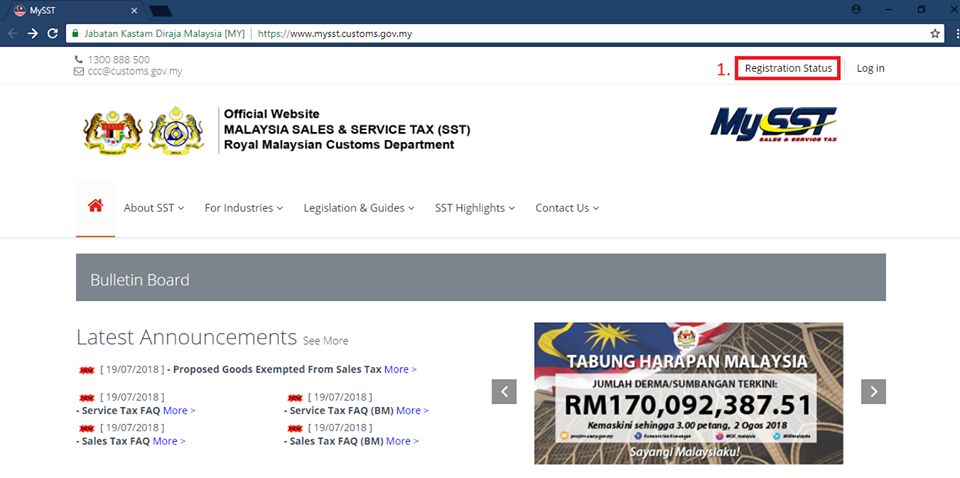Click the envelope icon beside email address
The height and width of the screenshot is (478, 960).
pyautogui.click(x=78, y=71)
